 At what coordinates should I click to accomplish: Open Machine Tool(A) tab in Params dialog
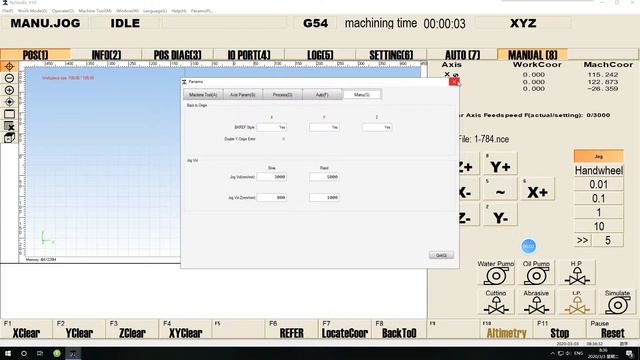point(203,94)
